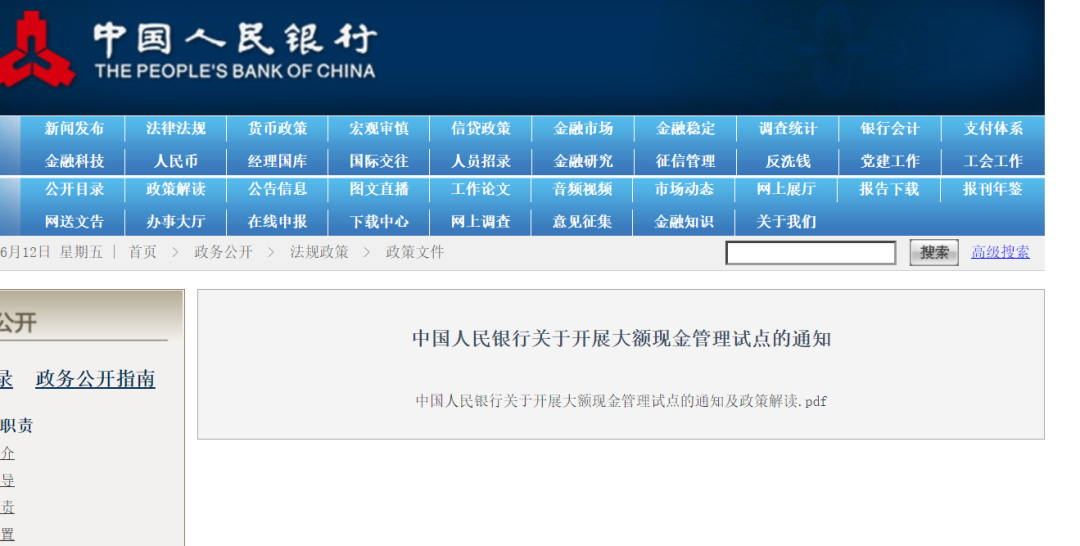Select 人员招录 in navigation
This screenshot has height=546, width=1080.
(x=481, y=161)
